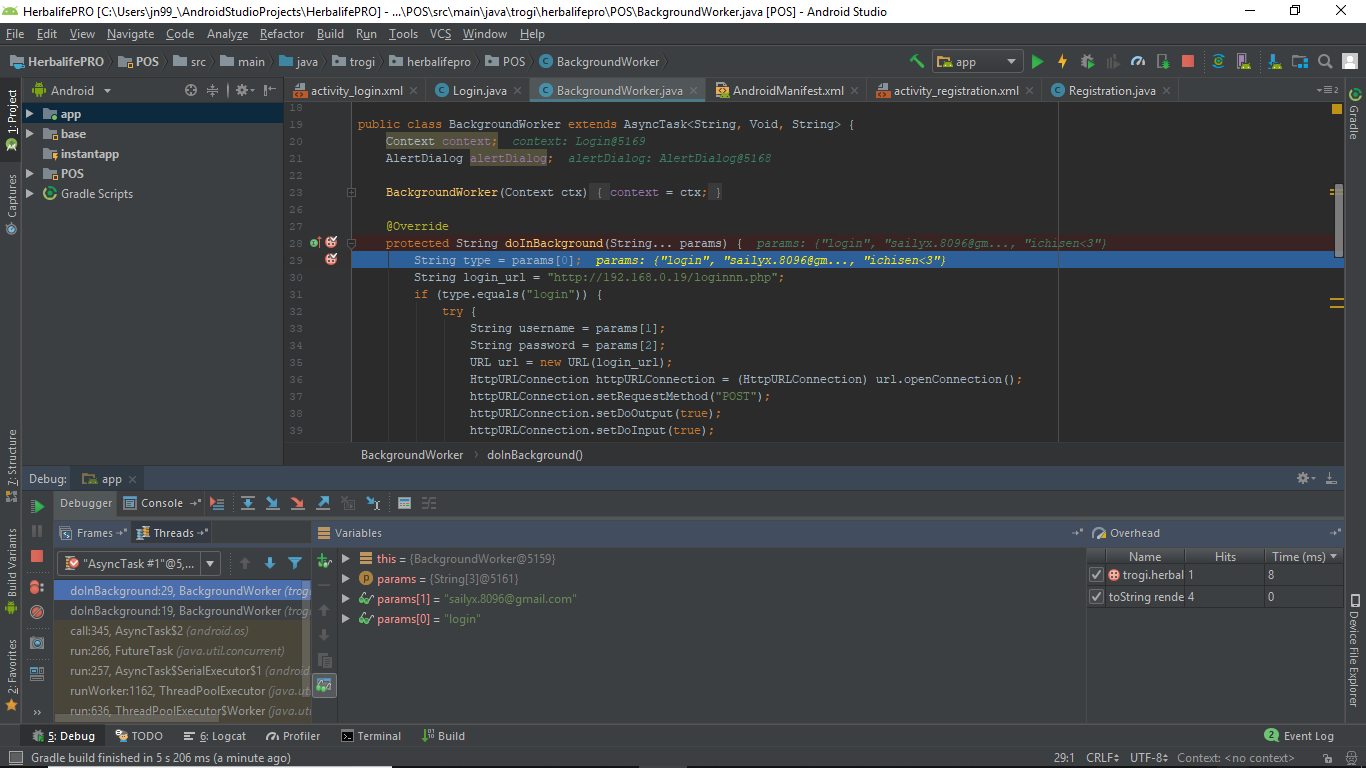The height and width of the screenshot is (768, 1366).
Task: Click View Breakpoints double red dots icon
Action: (37, 586)
